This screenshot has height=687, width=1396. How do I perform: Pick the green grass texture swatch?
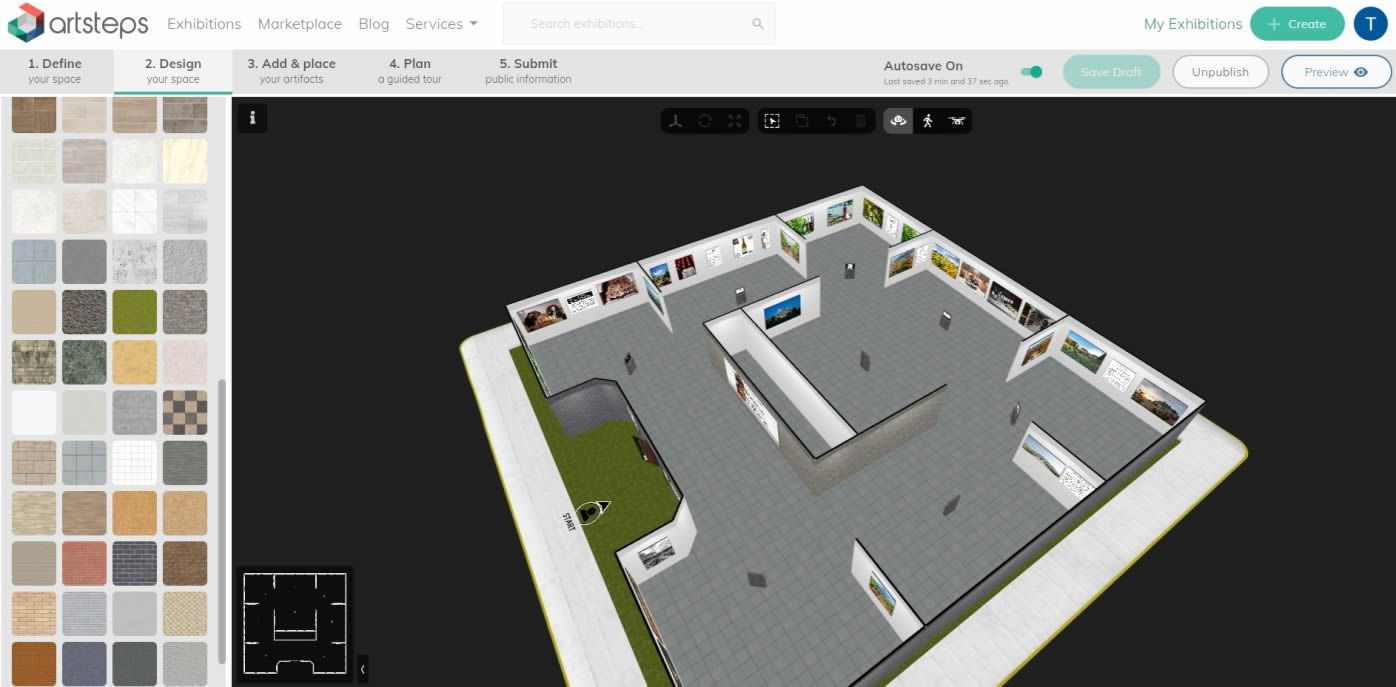pyautogui.click(x=134, y=312)
